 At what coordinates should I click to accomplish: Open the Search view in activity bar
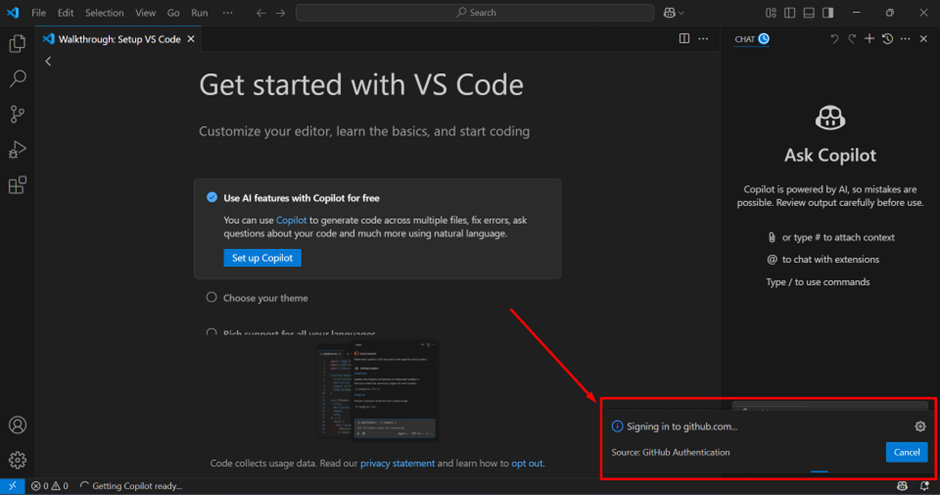click(x=17, y=79)
